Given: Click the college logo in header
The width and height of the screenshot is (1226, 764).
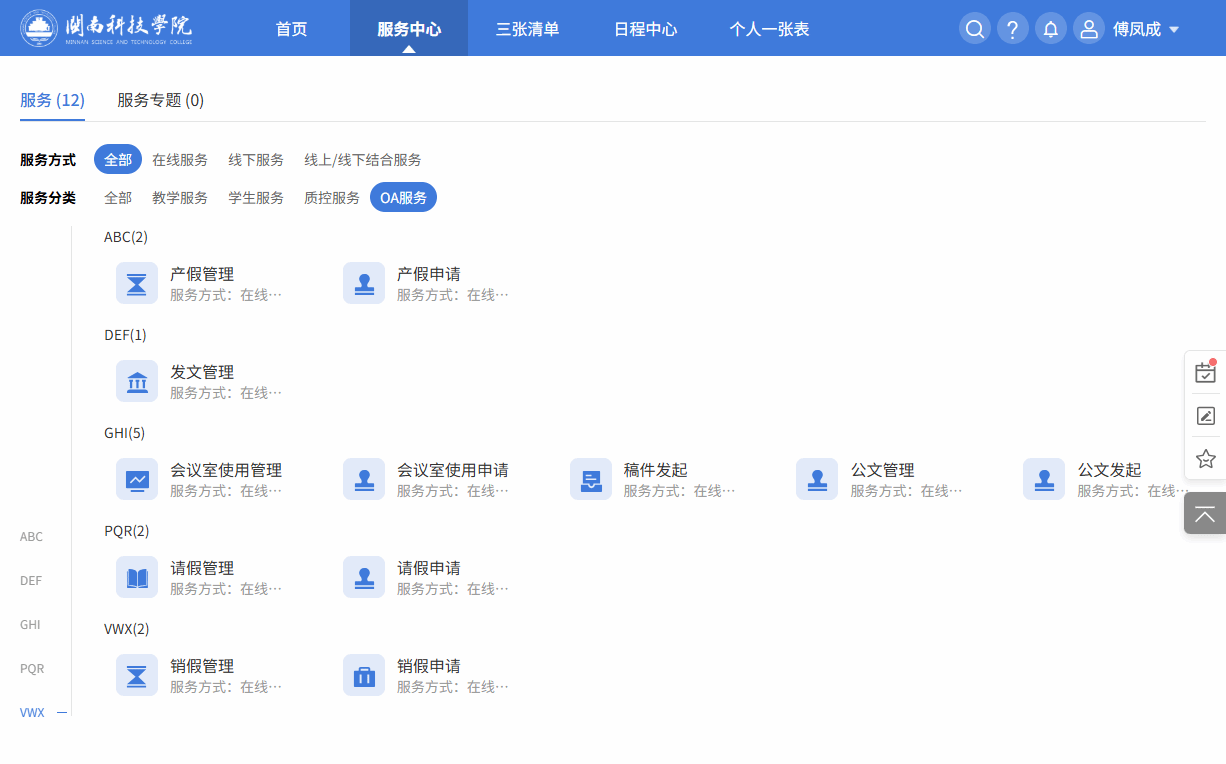Looking at the screenshot, I should (106, 28).
